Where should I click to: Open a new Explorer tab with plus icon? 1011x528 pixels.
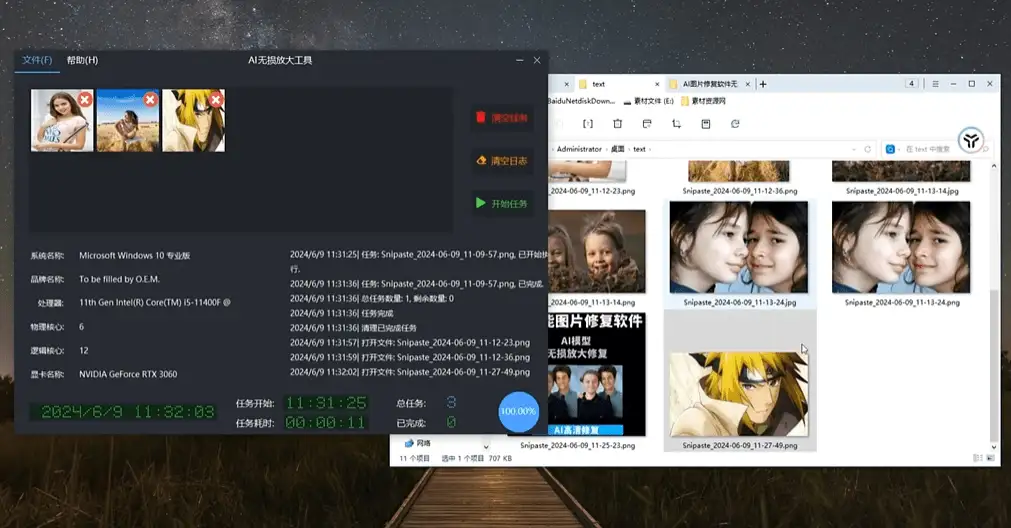pos(763,84)
